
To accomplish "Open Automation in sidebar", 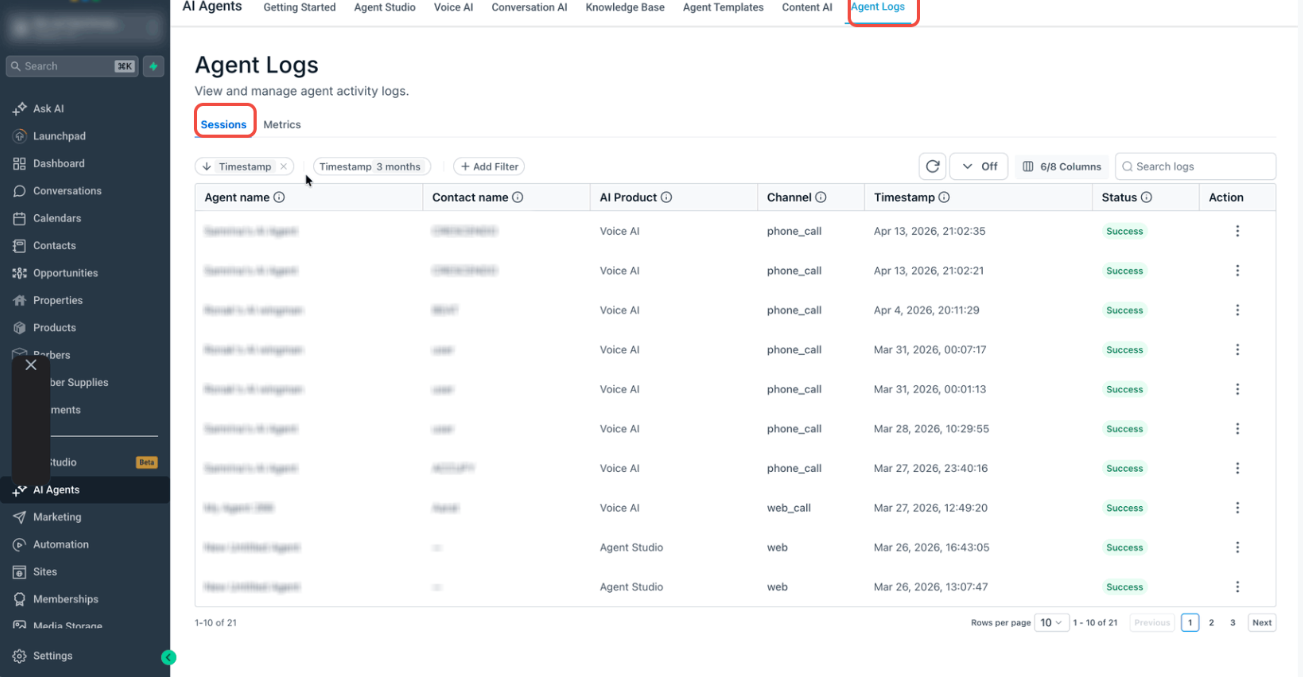I will pos(60,544).
